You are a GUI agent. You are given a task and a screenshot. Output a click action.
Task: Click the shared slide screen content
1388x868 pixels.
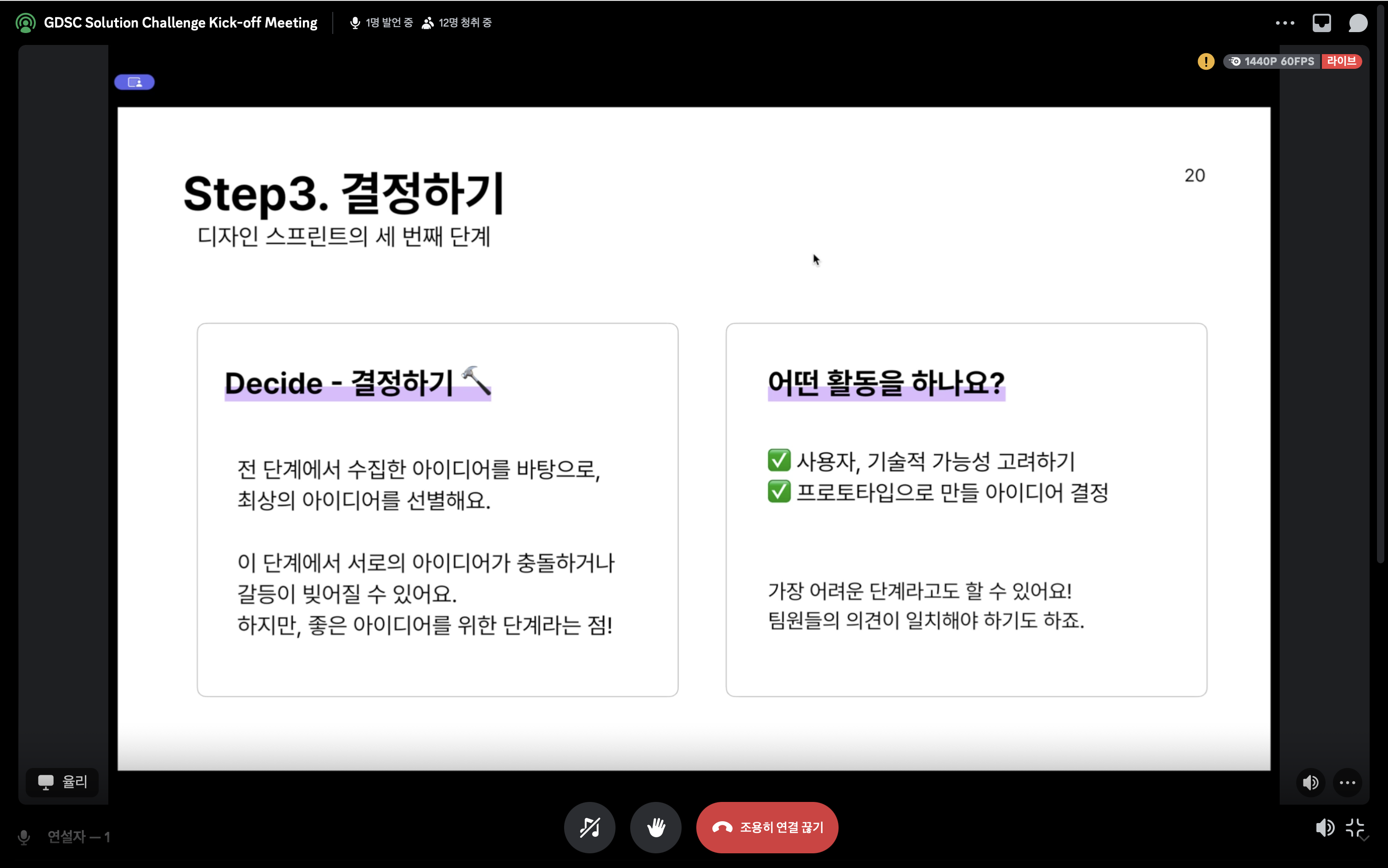click(x=694, y=439)
